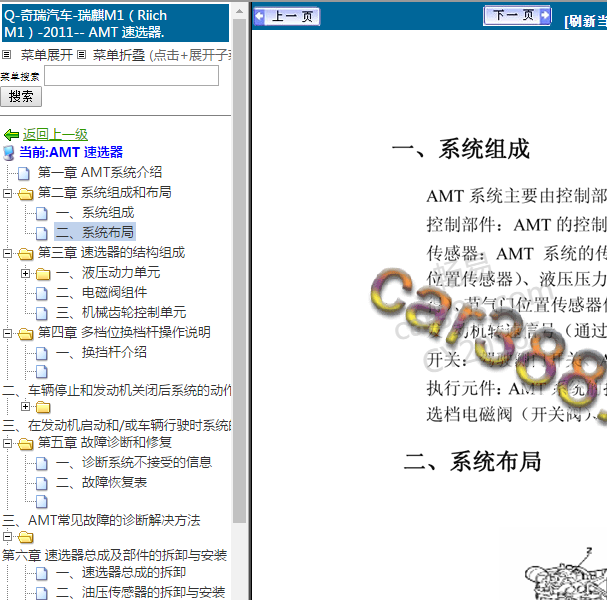
Task: Click folder icon of 第二章 系统组成和布局
Action: (26, 193)
